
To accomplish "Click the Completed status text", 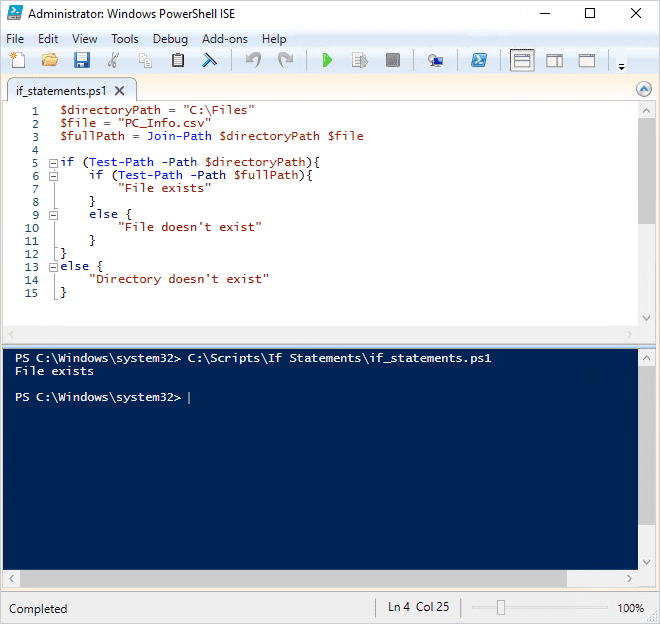I will pos(38,609).
